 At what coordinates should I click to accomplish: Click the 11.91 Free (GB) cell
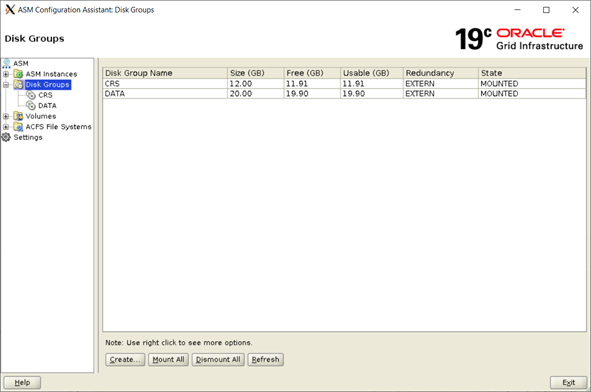pyautogui.click(x=312, y=83)
